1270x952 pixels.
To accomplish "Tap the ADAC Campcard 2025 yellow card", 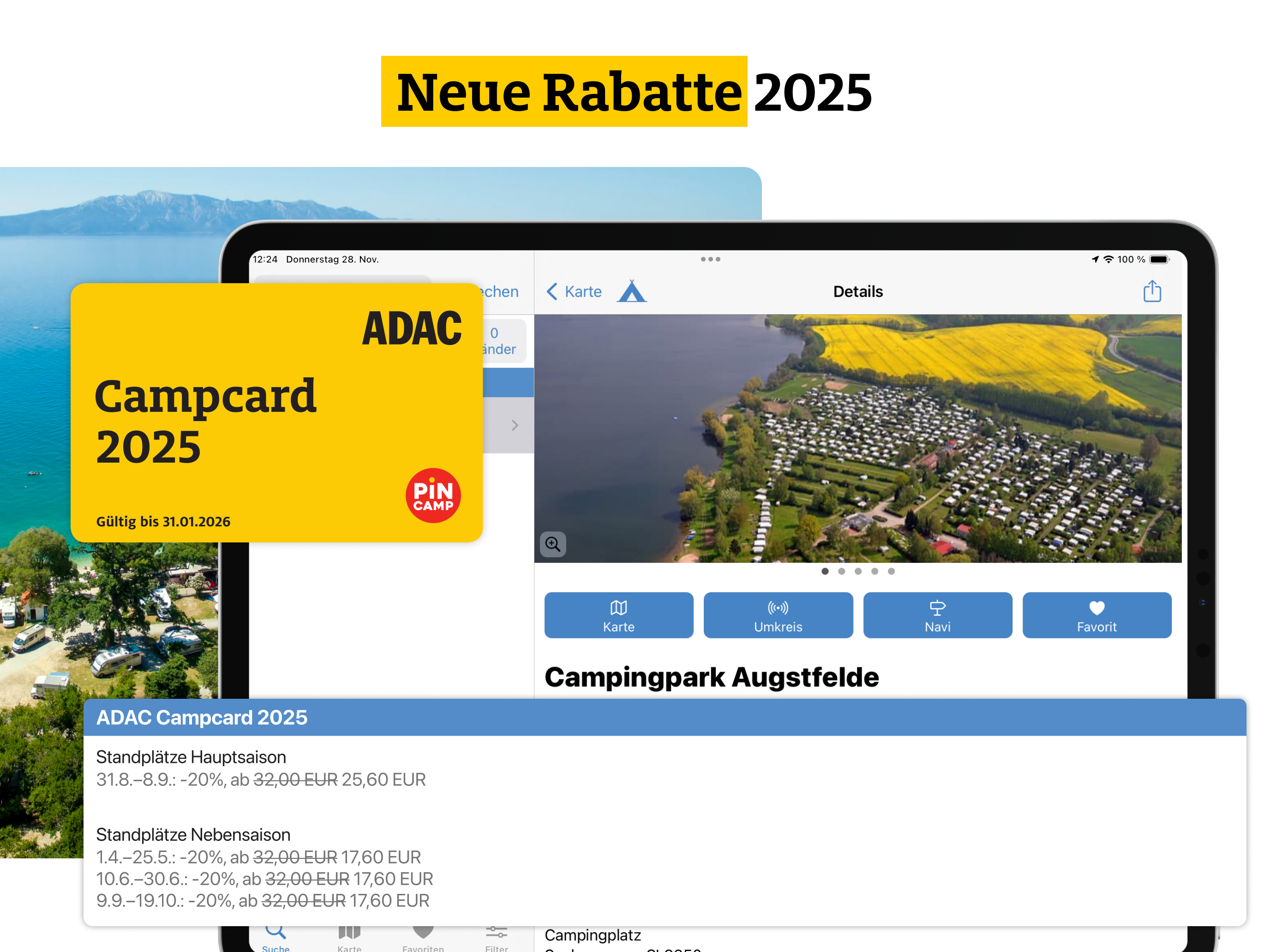I will coord(276,413).
